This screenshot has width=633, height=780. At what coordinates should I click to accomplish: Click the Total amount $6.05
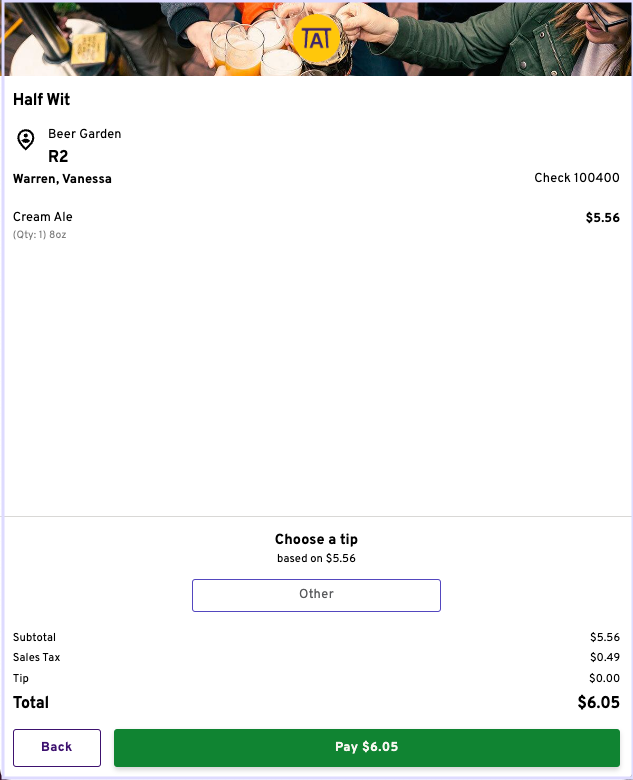(x=598, y=703)
